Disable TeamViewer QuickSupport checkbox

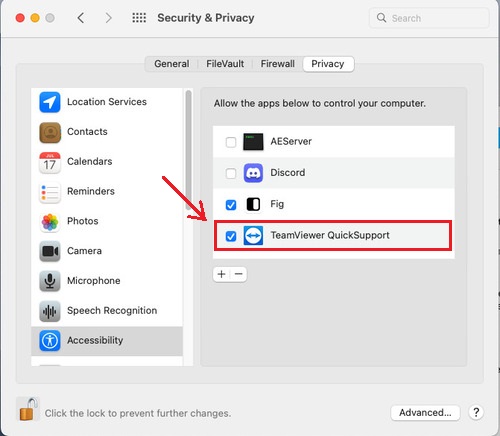click(x=231, y=236)
